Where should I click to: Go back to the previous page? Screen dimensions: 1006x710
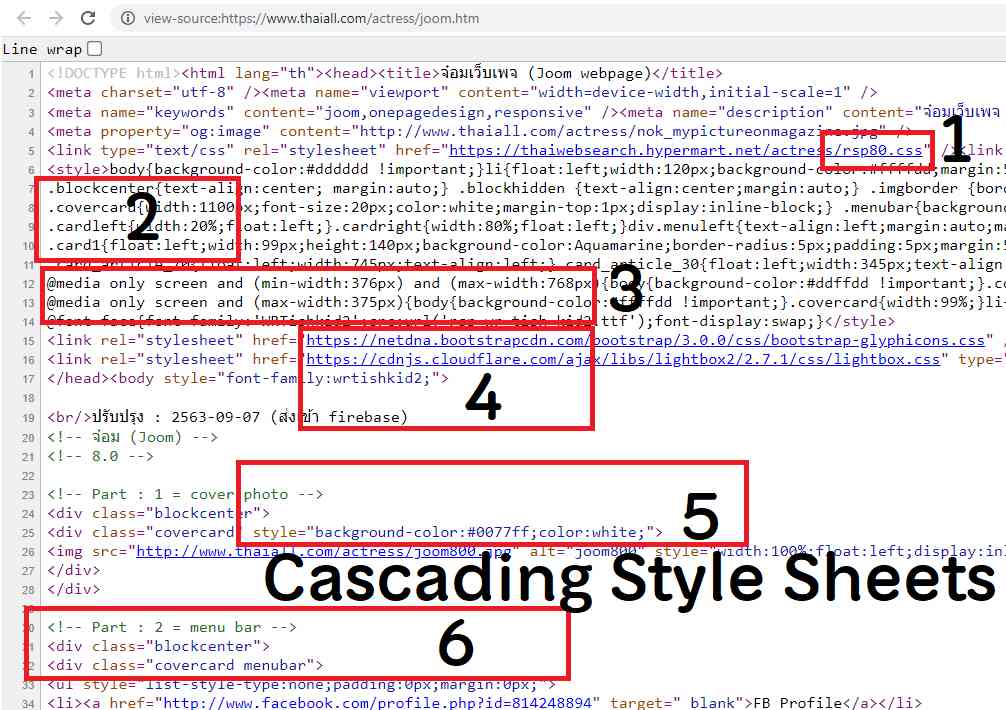[24, 18]
